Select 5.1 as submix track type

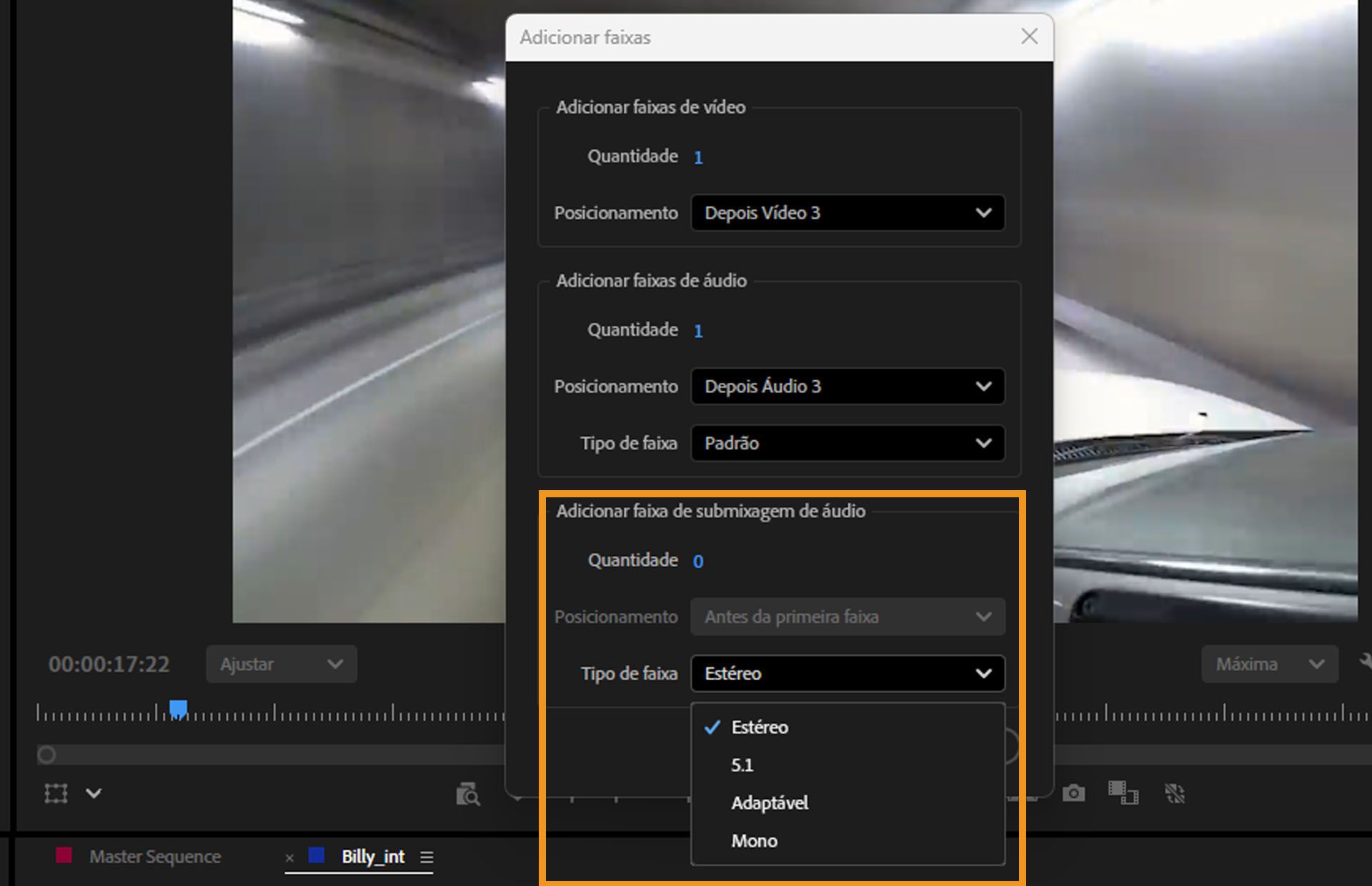click(742, 765)
